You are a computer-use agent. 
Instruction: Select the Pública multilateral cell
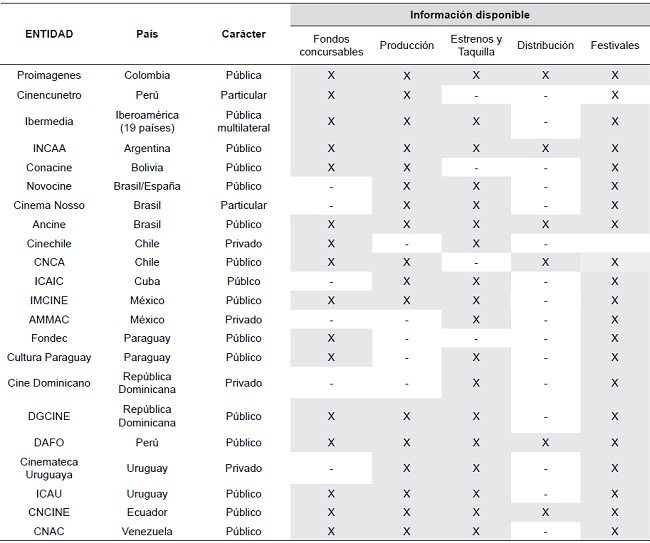tap(243, 121)
